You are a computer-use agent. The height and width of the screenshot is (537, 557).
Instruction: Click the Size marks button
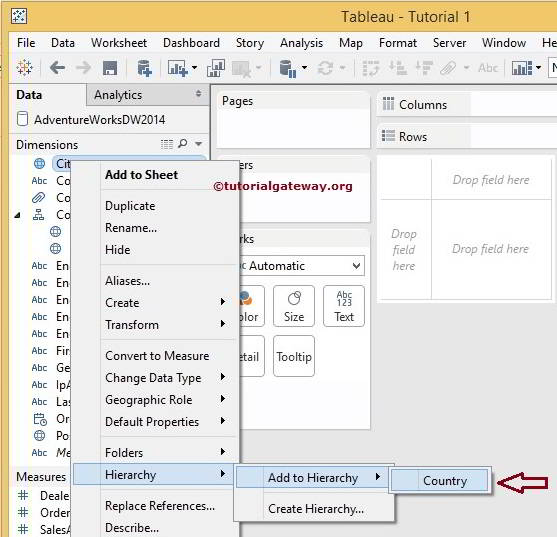click(294, 306)
